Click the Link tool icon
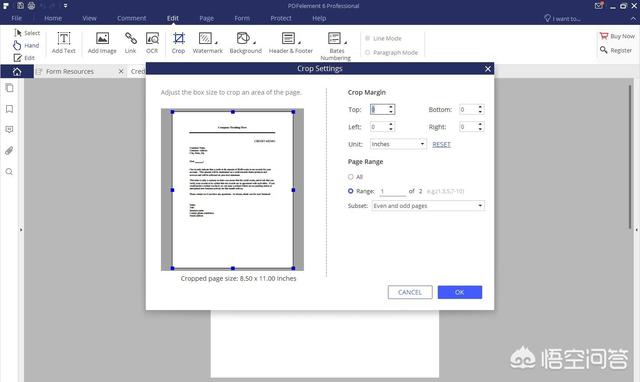Screen dimensions: 640x382 pyautogui.click(x=131, y=39)
